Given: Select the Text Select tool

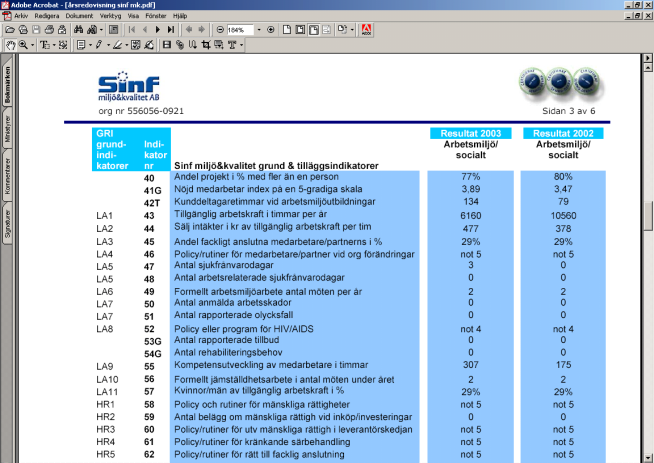Looking at the screenshot, I should (45, 45).
